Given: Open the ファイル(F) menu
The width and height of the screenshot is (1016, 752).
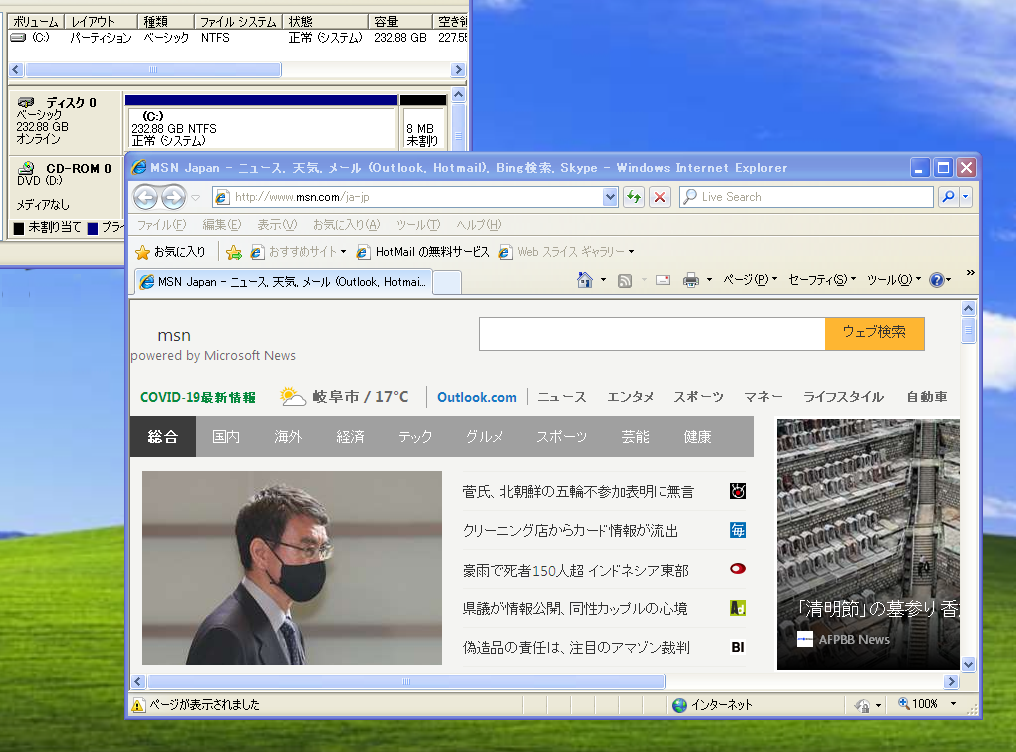Looking at the screenshot, I should point(161,225).
